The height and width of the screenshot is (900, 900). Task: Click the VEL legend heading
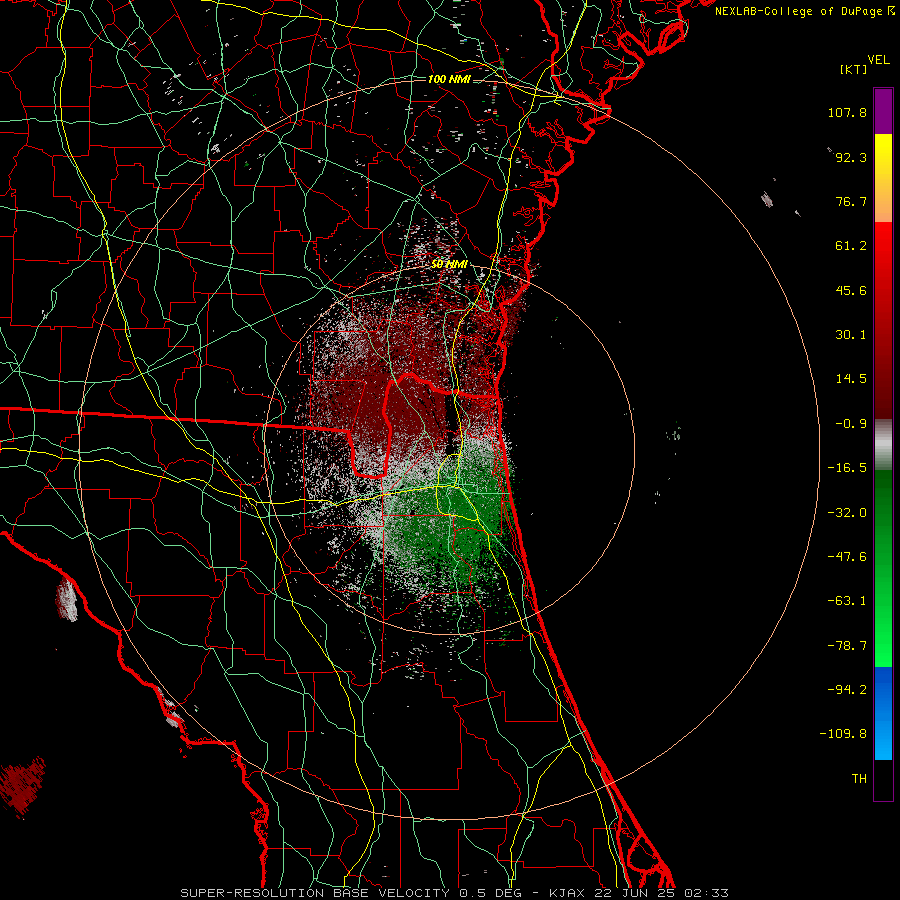click(x=879, y=60)
